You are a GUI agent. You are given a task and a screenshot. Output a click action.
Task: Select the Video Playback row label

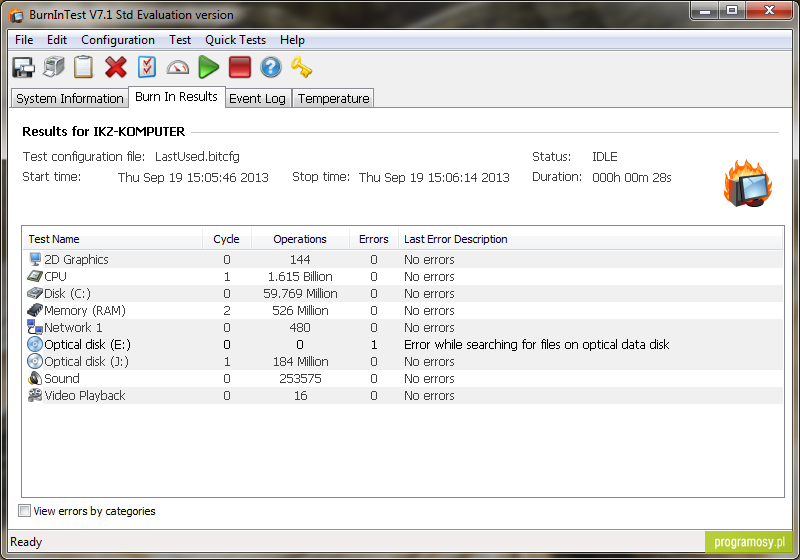[x=85, y=396]
